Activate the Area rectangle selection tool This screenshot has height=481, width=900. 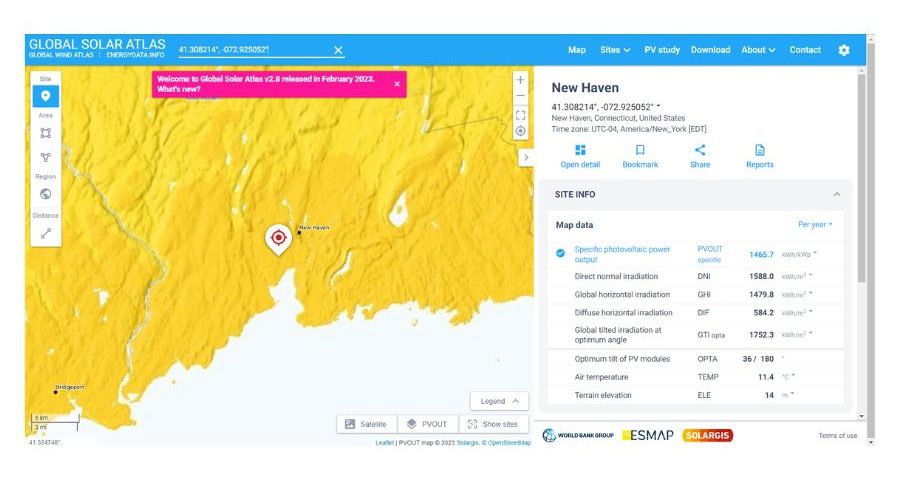pos(45,133)
